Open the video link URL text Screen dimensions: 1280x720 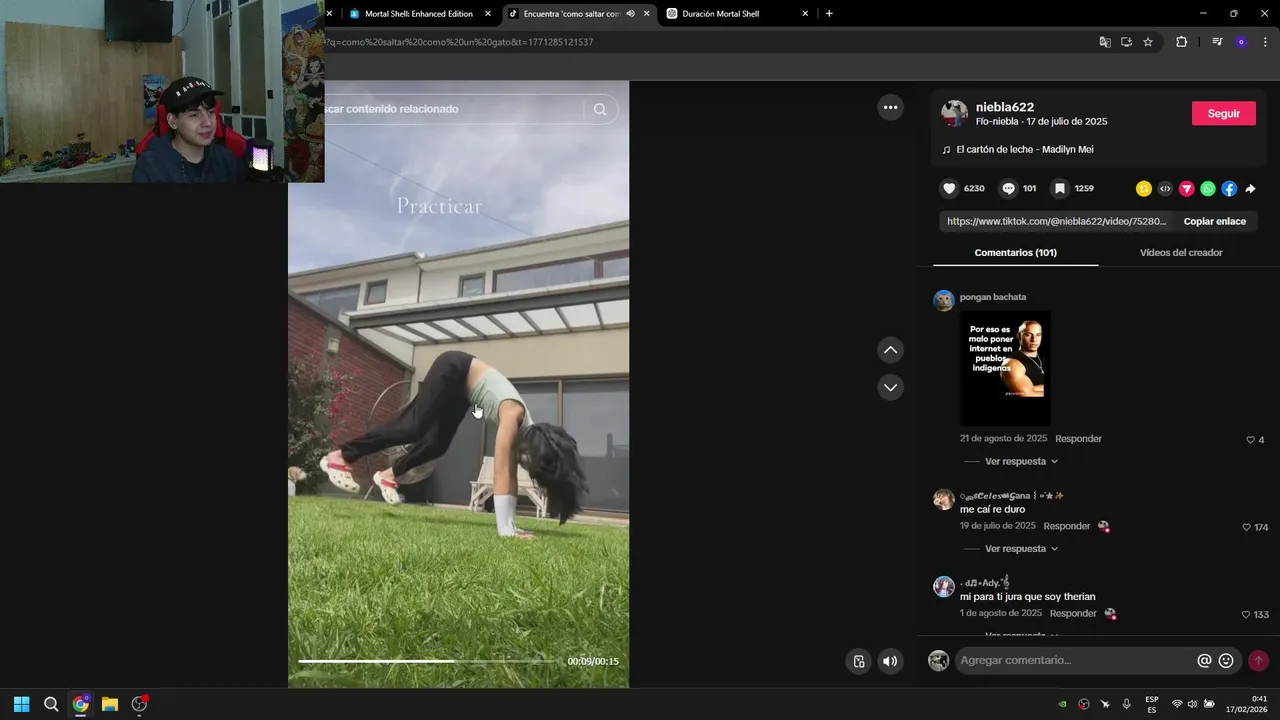[x=1056, y=222]
